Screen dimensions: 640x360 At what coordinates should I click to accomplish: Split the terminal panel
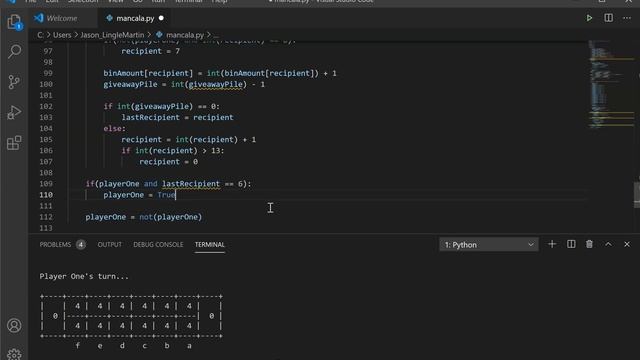click(571, 244)
